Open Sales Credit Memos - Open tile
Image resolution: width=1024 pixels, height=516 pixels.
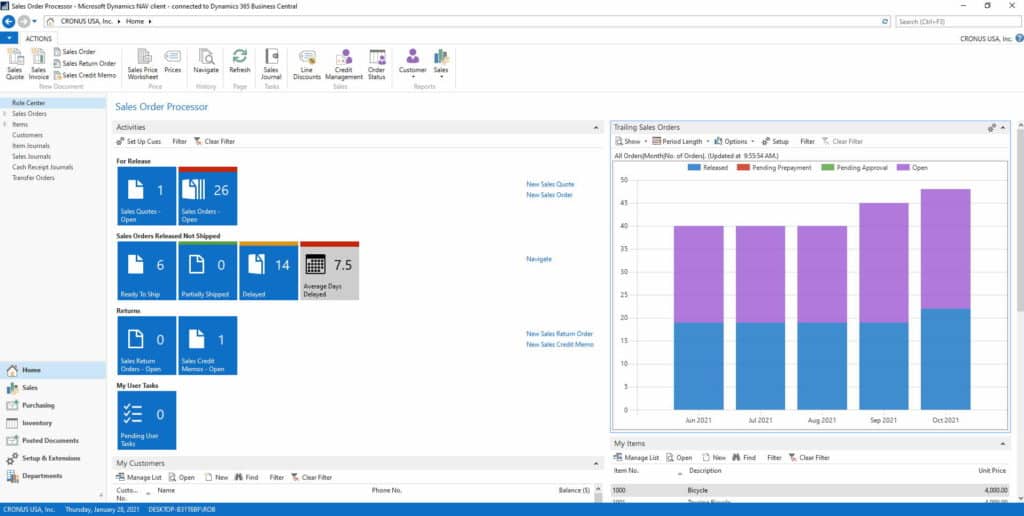point(208,346)
